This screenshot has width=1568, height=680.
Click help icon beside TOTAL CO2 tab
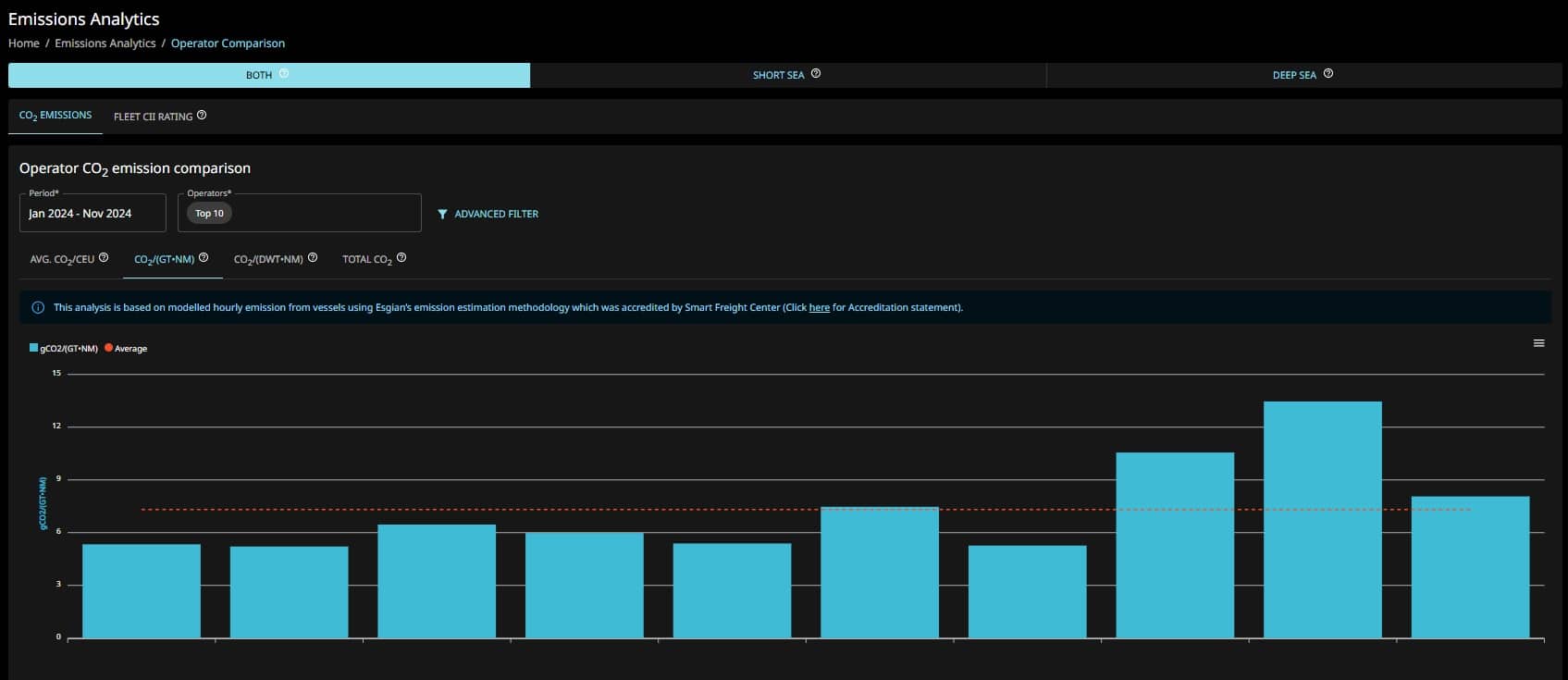click(x=401, y=258)
